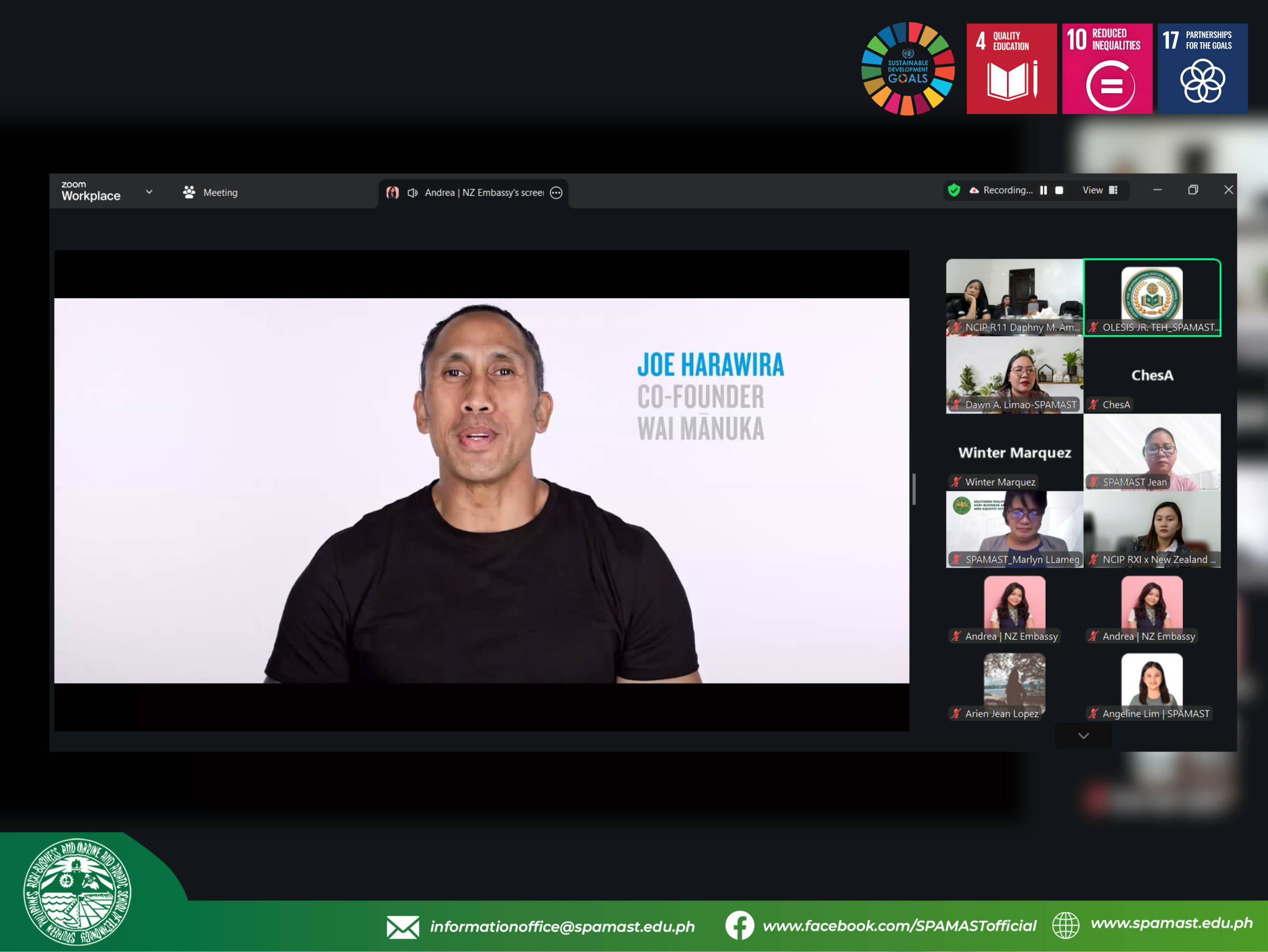Click the speaker audio icon in share tab
Image resolution: width=1268 pixels, height=952 pixels.
412,193
